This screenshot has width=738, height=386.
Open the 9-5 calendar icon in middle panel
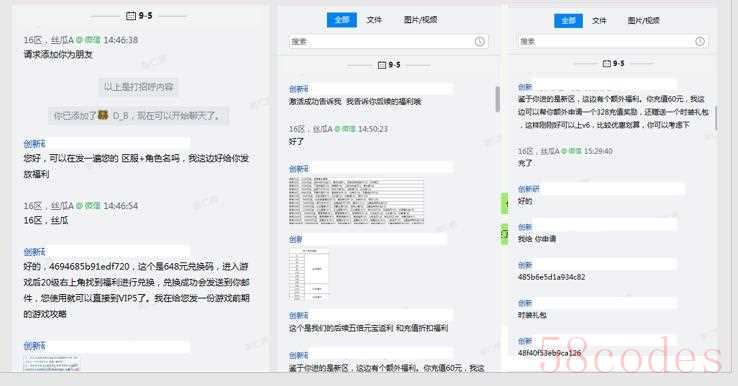click(382, 65)
